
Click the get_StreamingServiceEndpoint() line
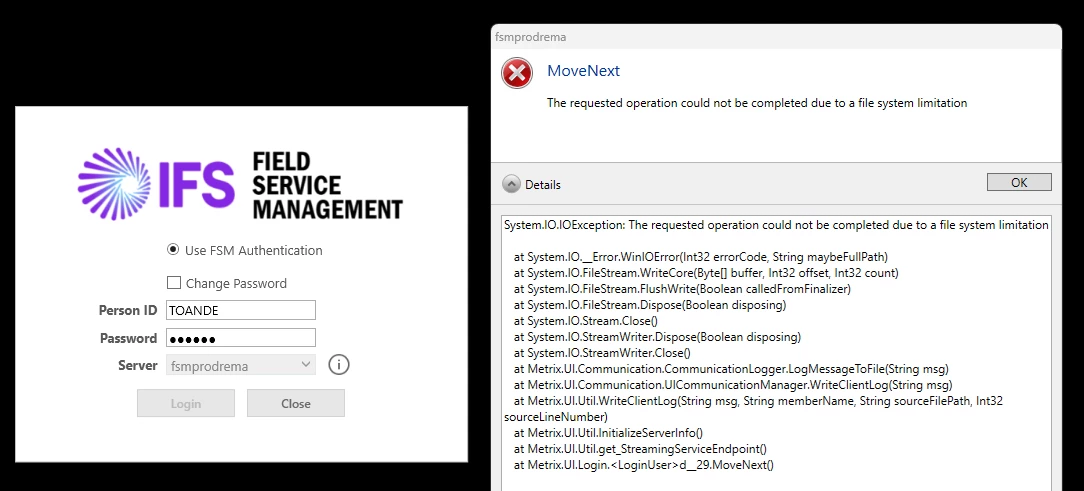click(640, 450)
